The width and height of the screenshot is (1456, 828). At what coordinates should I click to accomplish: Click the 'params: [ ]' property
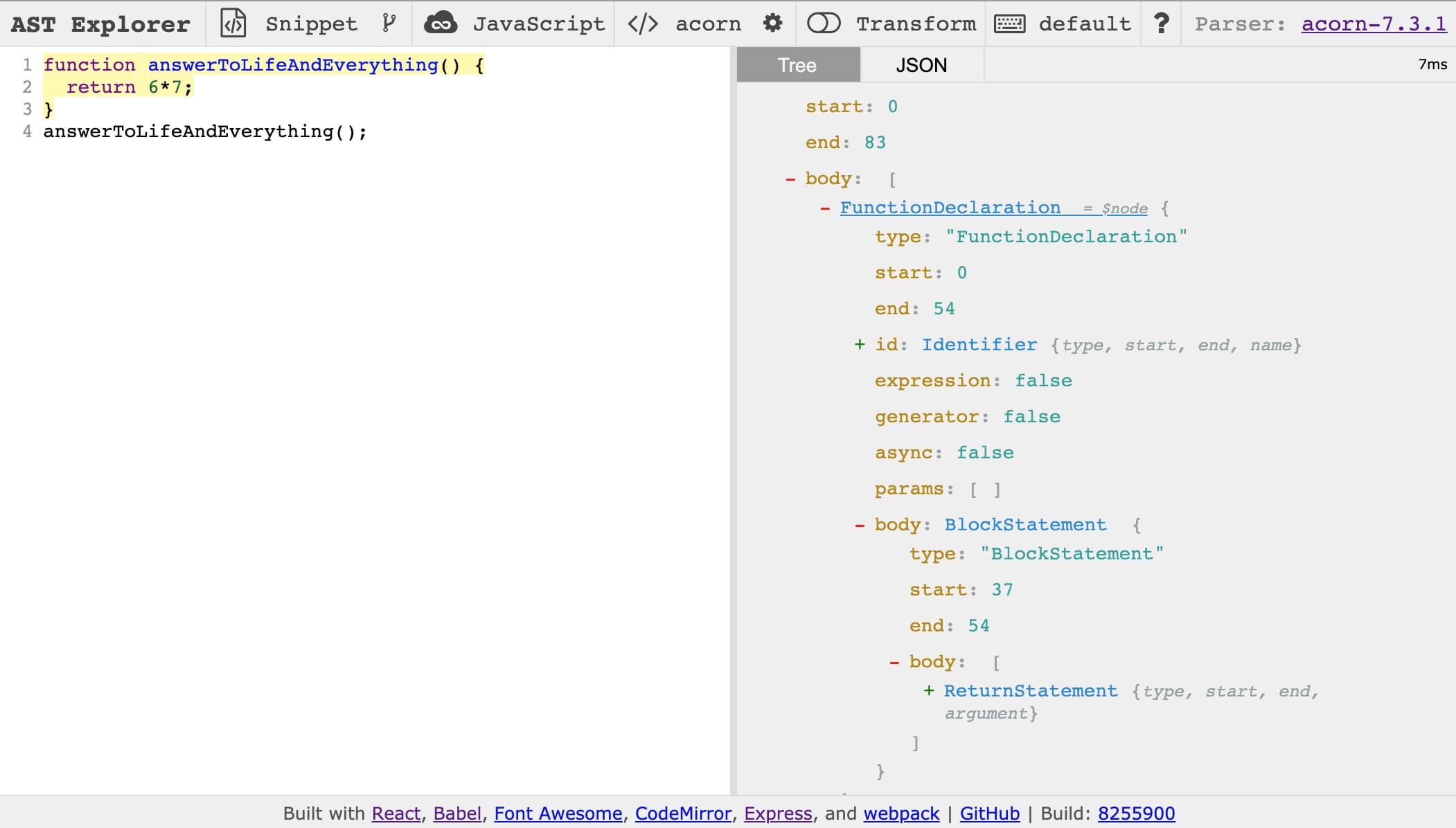(x=938, y=489)
